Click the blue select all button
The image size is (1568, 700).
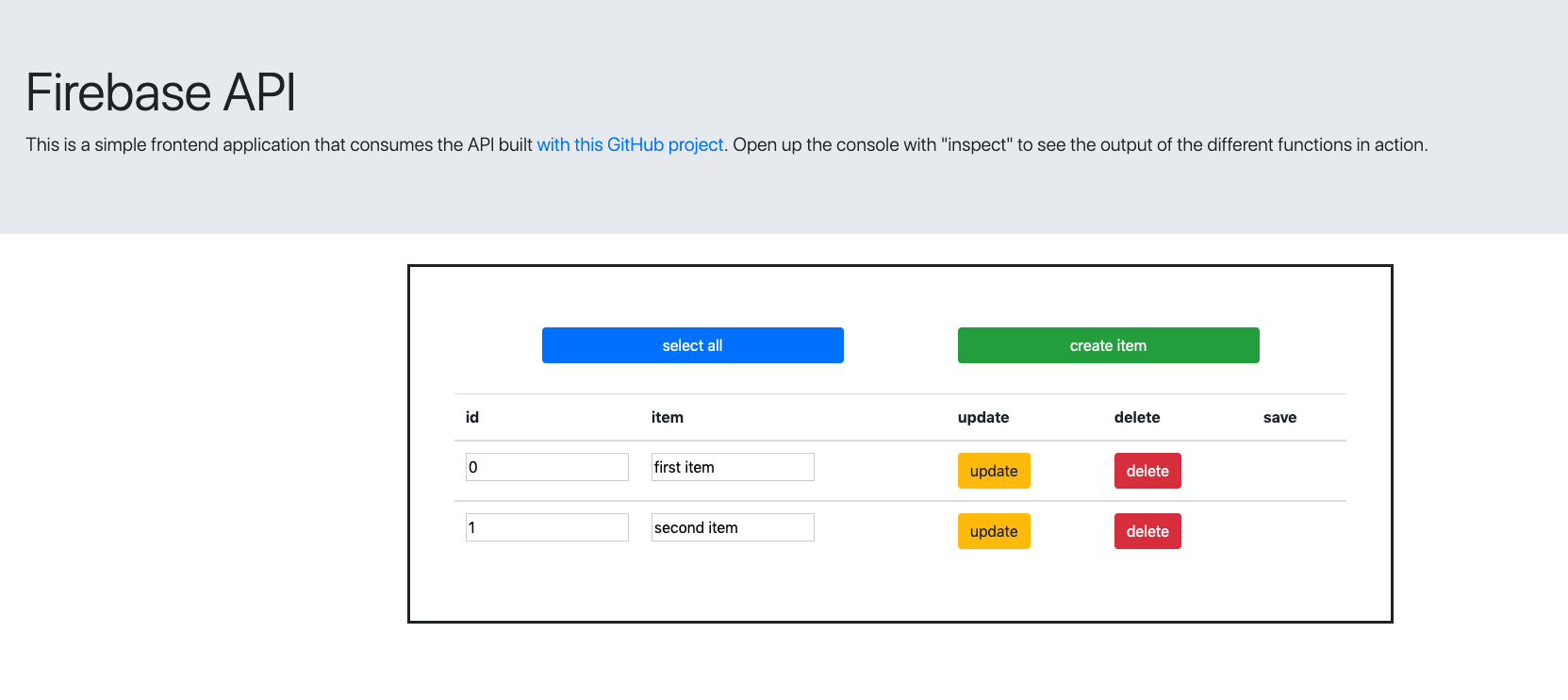click(692, 345)
